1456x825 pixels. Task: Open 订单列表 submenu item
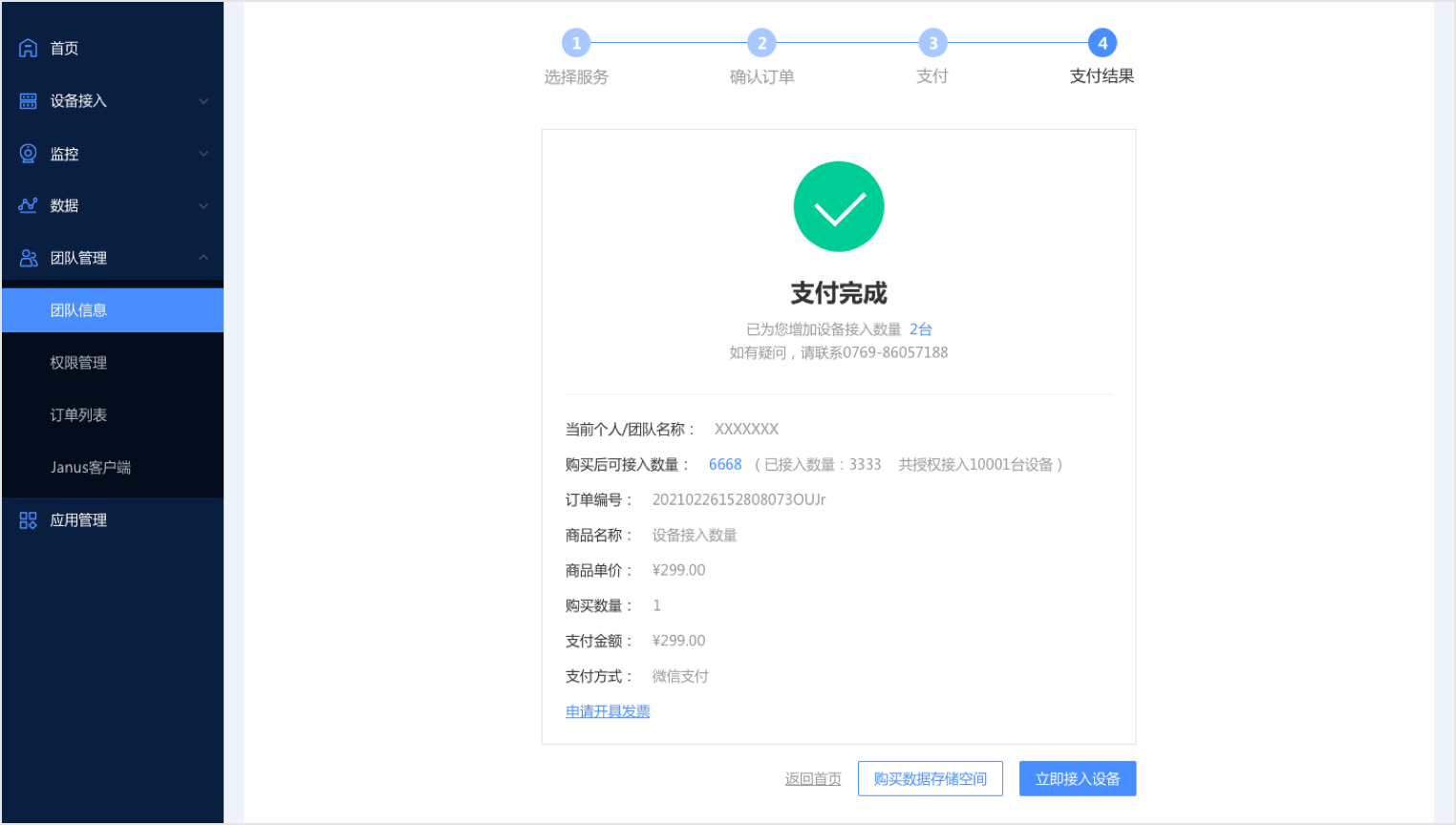click(x=78, y=415)
